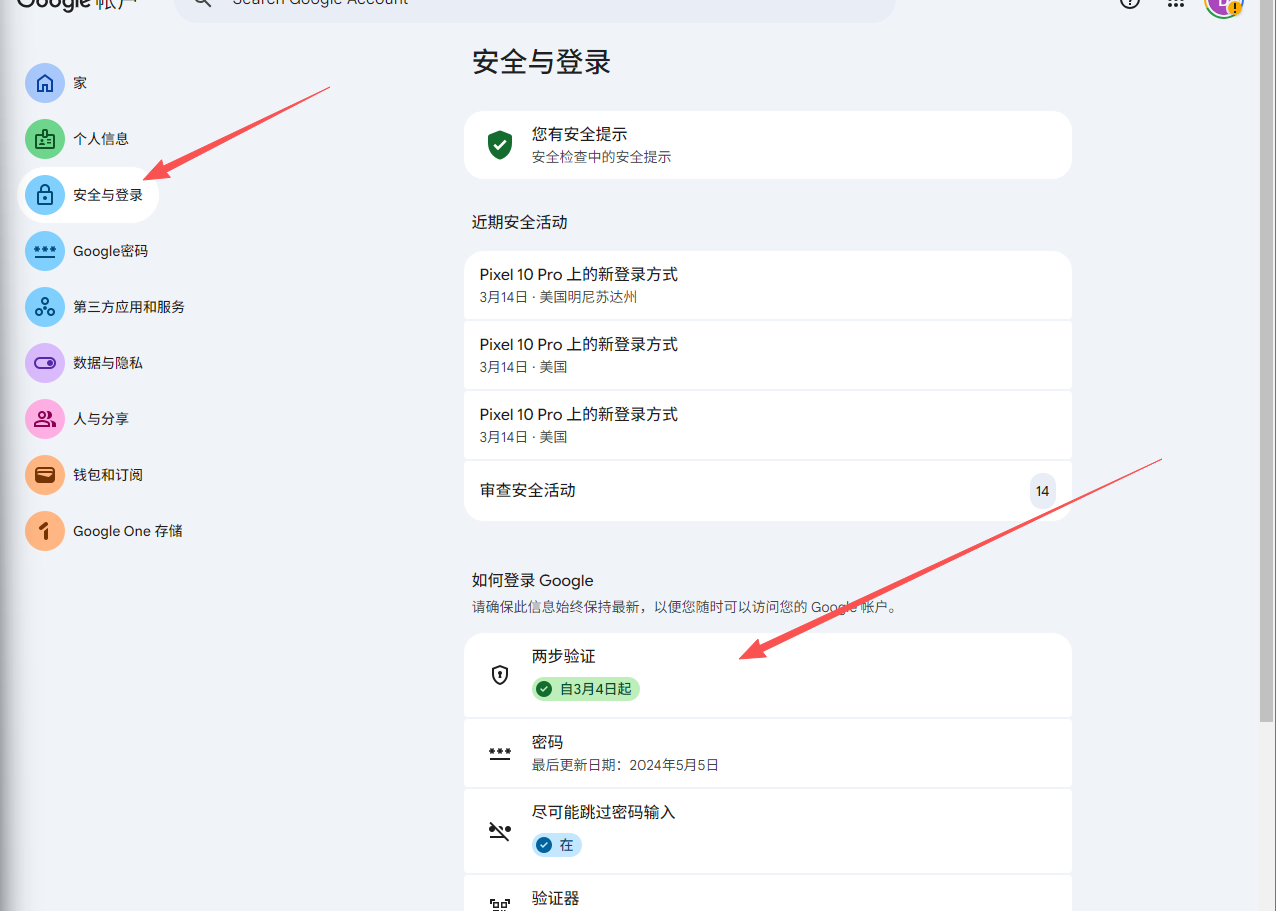This screenshot has height=911, width=1276.
Task: Open the 验证器 authenticator row
Action: [767, 897]
